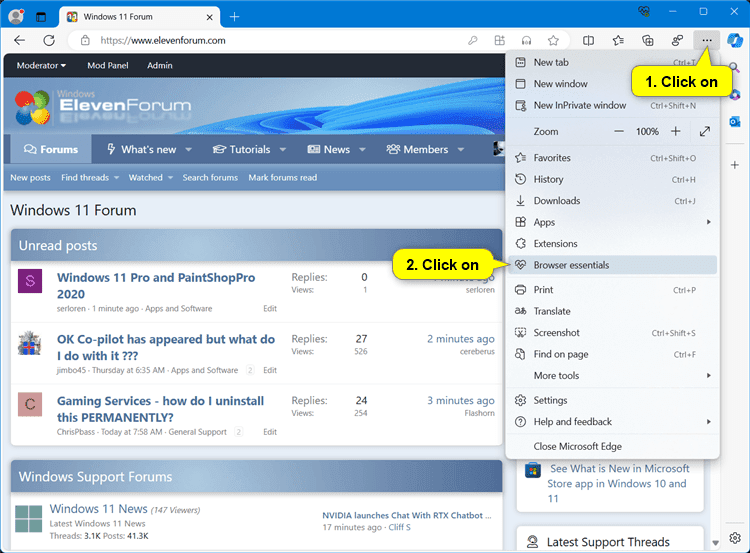Screen dimensions: 750x553
Task: Click the browser Back arrow
Action: pos(20,41)
